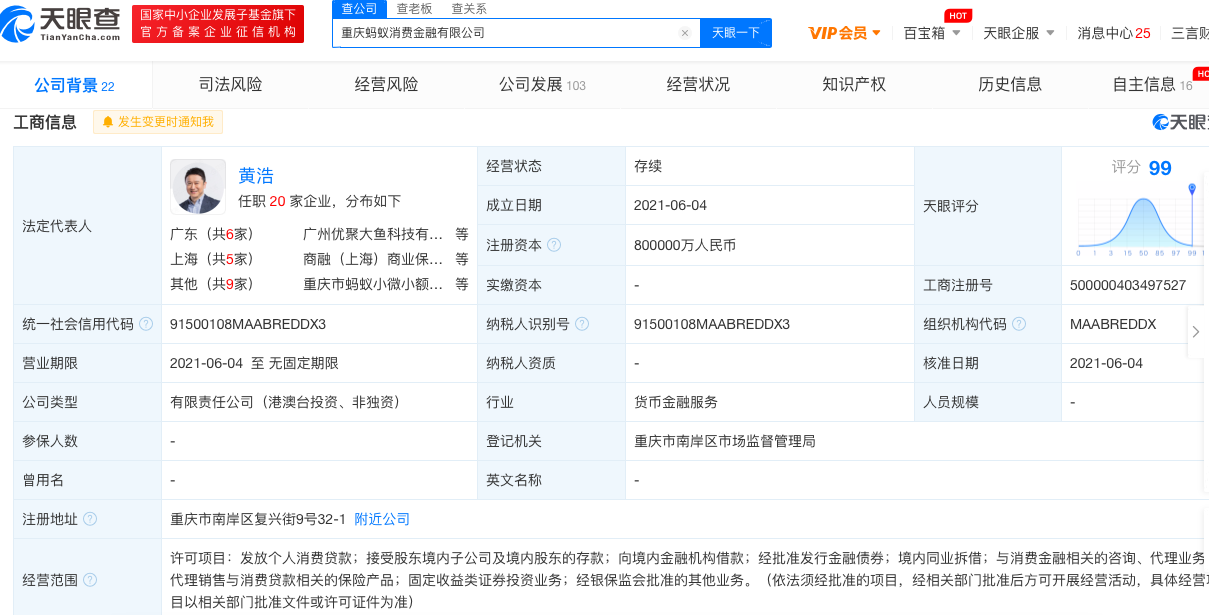Image resolution: width=1209 pixels, height=615 pixels.
Task: Open the 司法风险 tab
Action: [x=230, y=85]
